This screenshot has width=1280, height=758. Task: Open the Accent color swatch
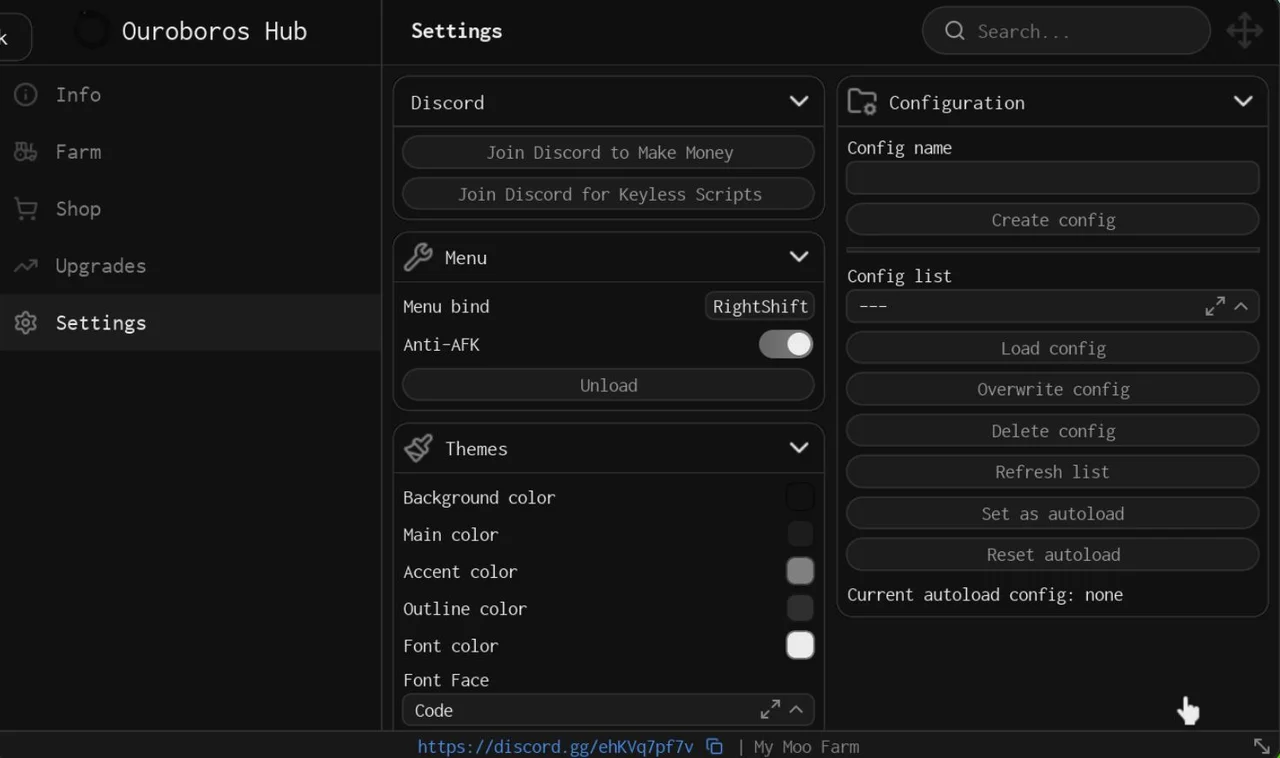pyautogui.click(x=800, y=571)
